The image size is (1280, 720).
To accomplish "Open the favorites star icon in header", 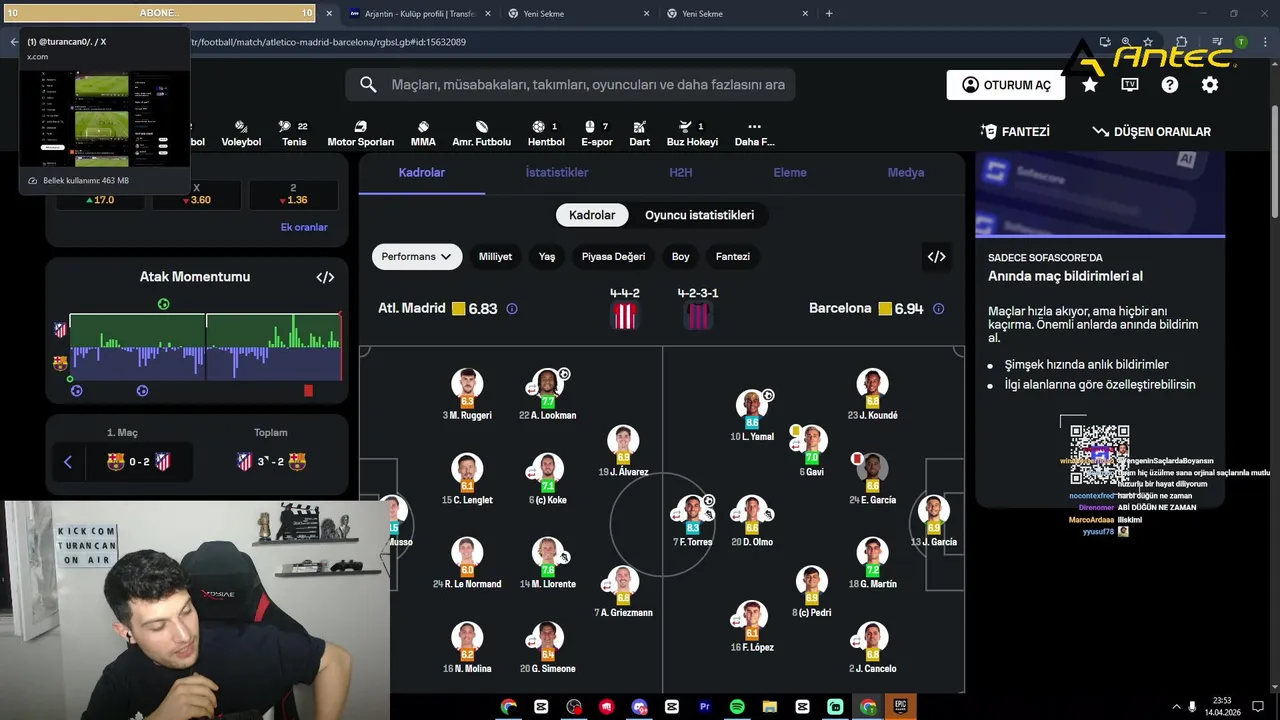I will coord(1090,85).
